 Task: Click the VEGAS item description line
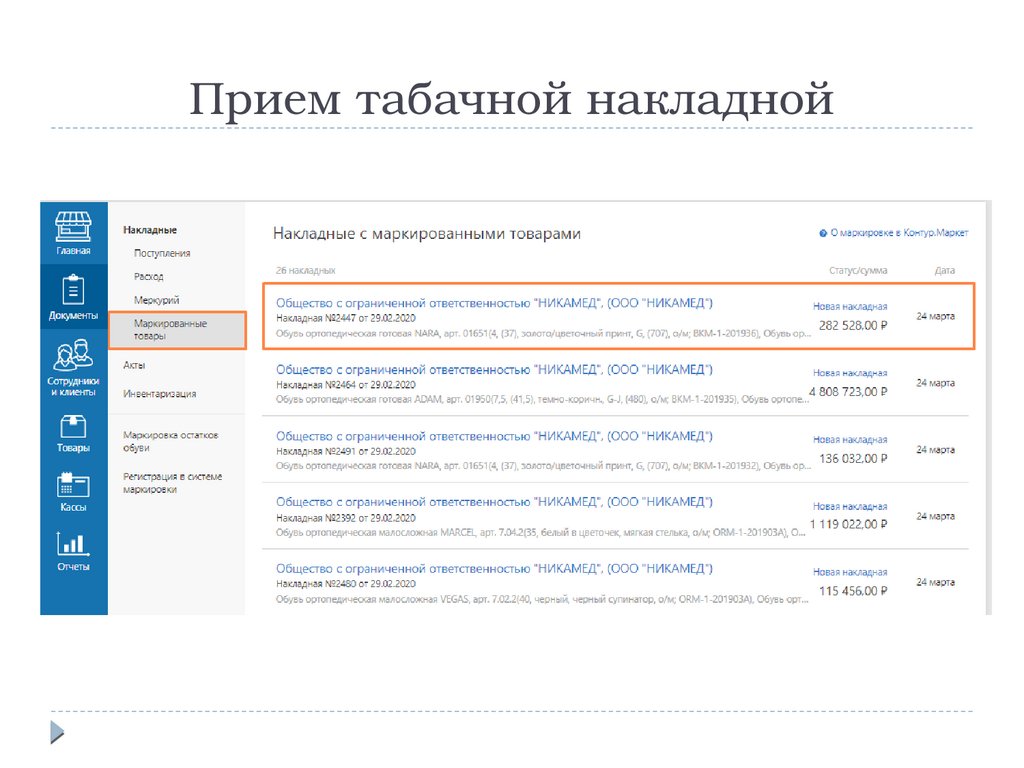coord(542,600)
